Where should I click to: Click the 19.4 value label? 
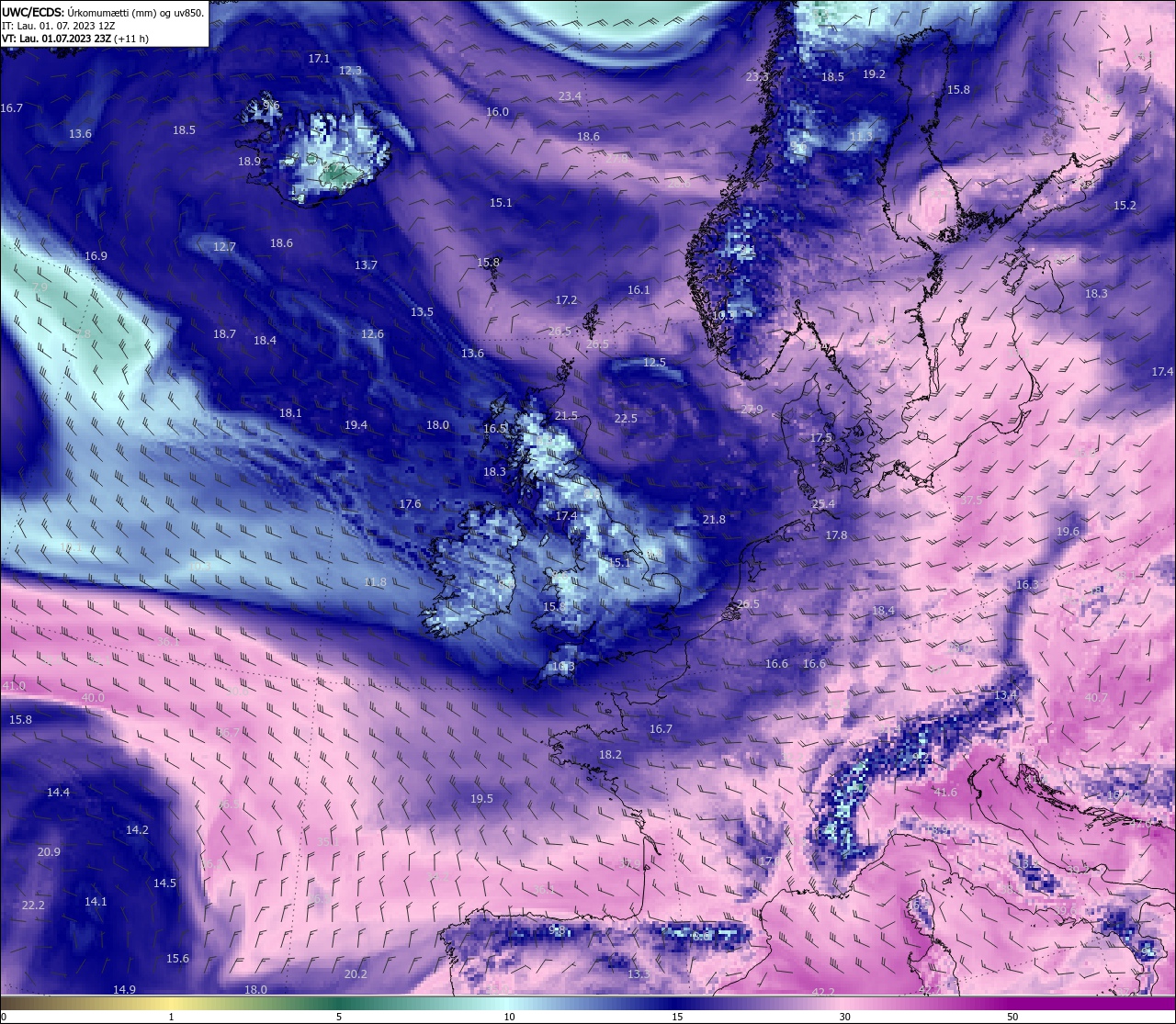[356, 425]
